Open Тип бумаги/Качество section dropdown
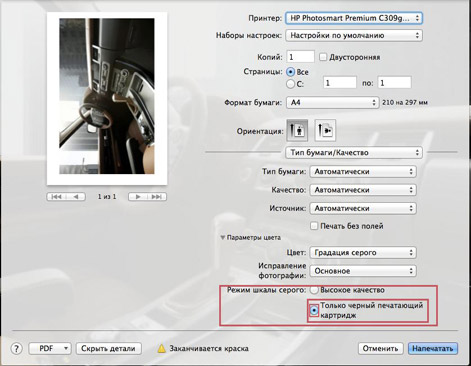 (354, 153)
